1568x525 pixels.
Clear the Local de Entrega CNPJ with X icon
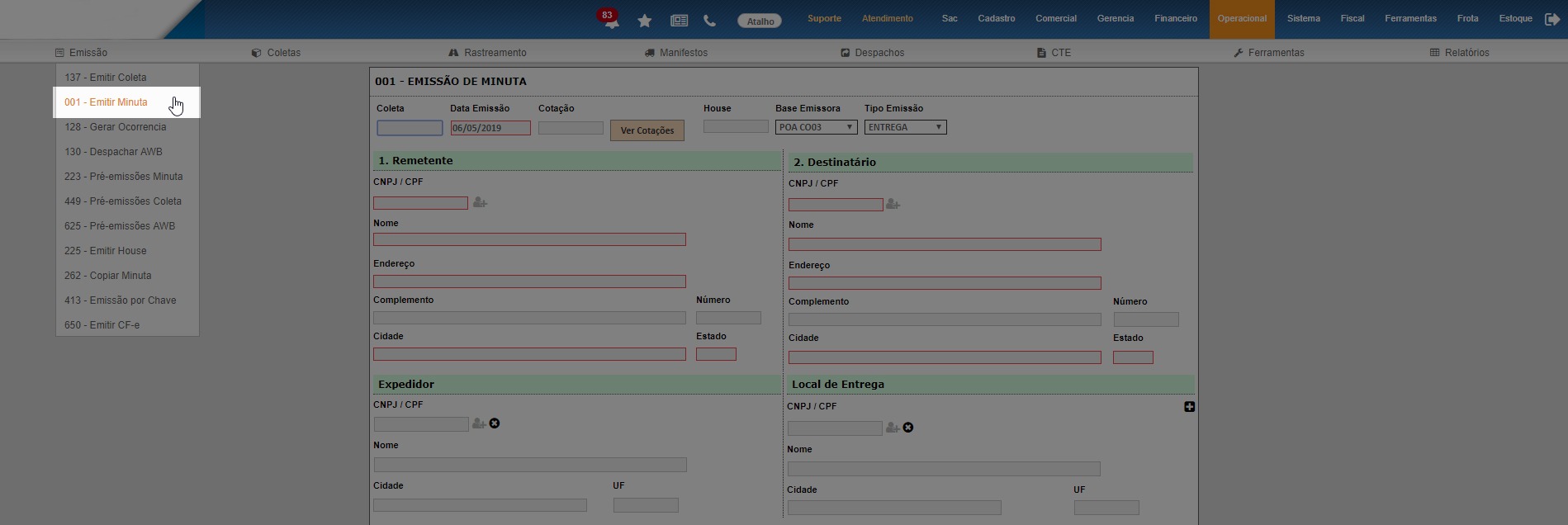(x=908, y=428)
